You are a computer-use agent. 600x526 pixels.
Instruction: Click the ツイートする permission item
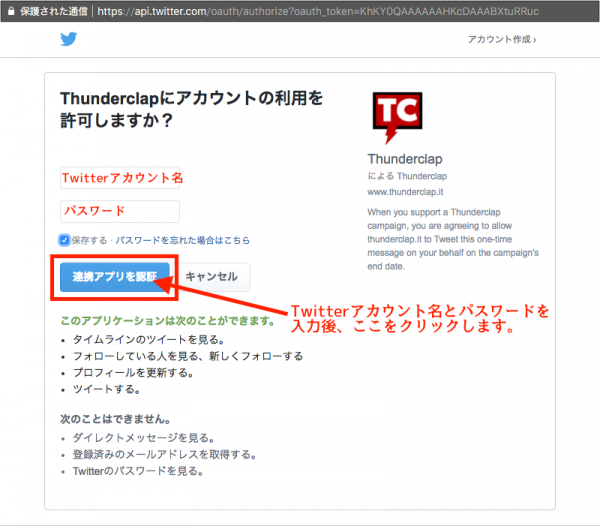coord(107,389)
